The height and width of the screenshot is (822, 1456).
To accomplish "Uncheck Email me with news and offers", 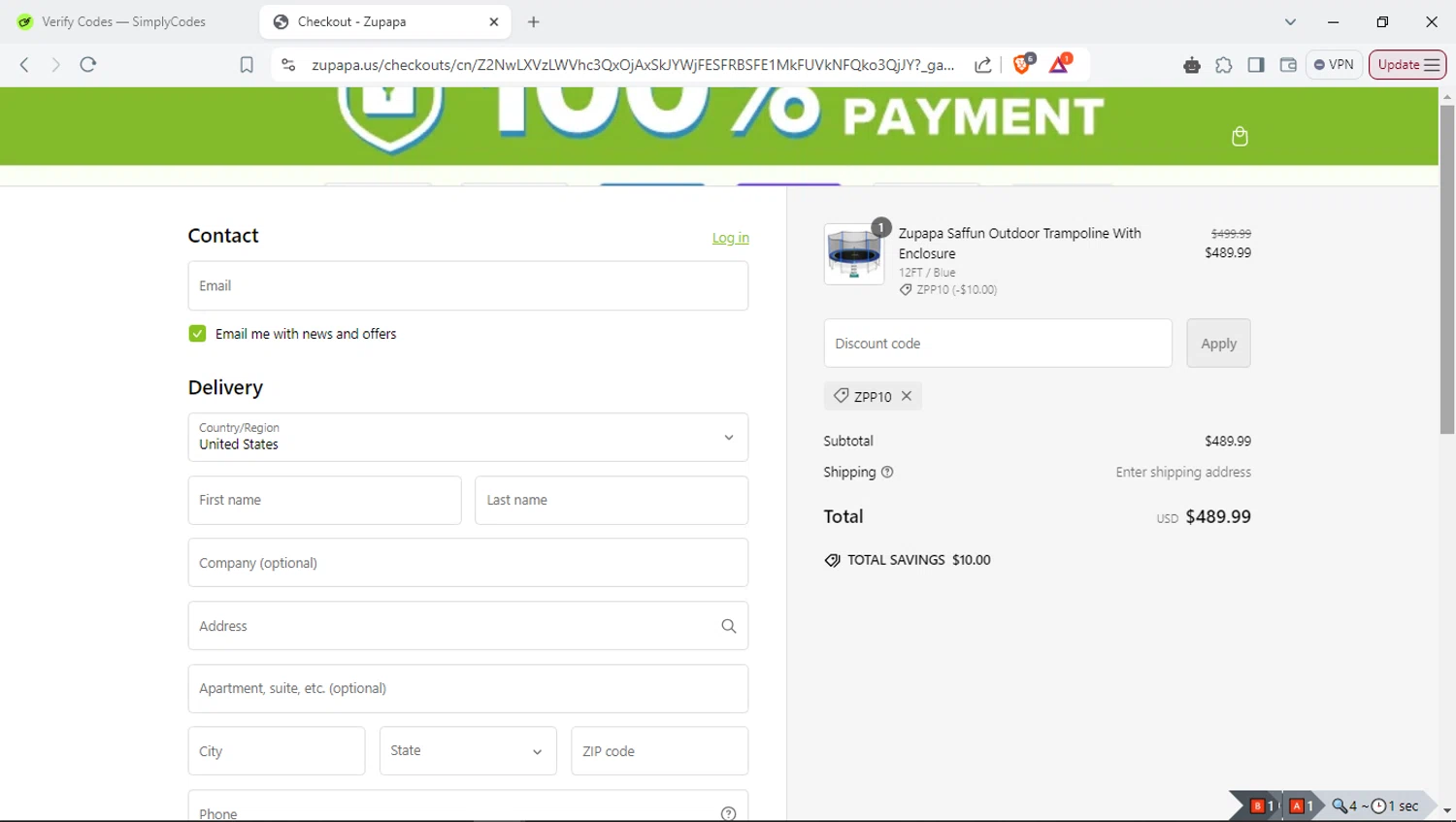I will (x=197, y=334).
